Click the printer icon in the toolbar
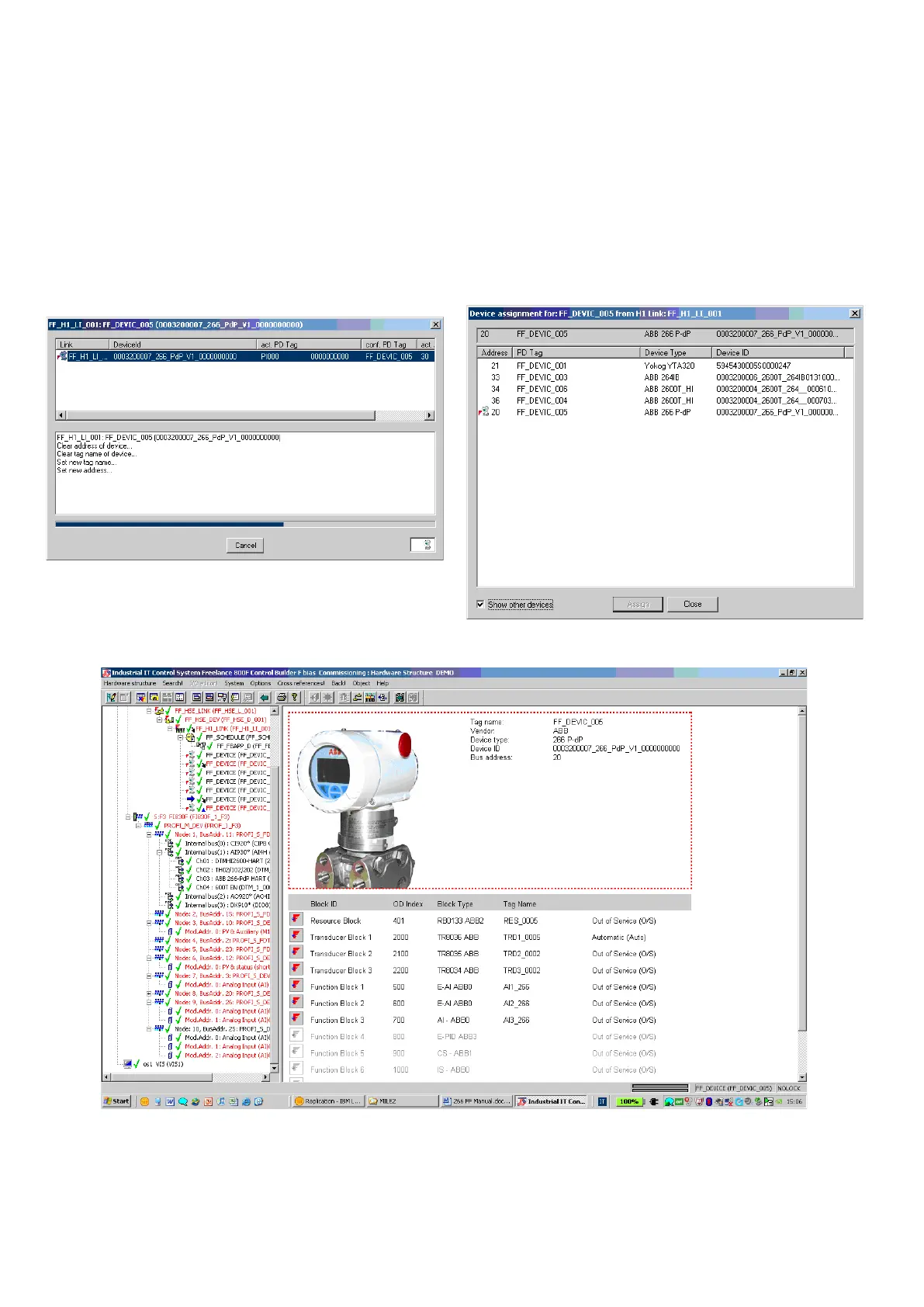 tap(282, 698)
